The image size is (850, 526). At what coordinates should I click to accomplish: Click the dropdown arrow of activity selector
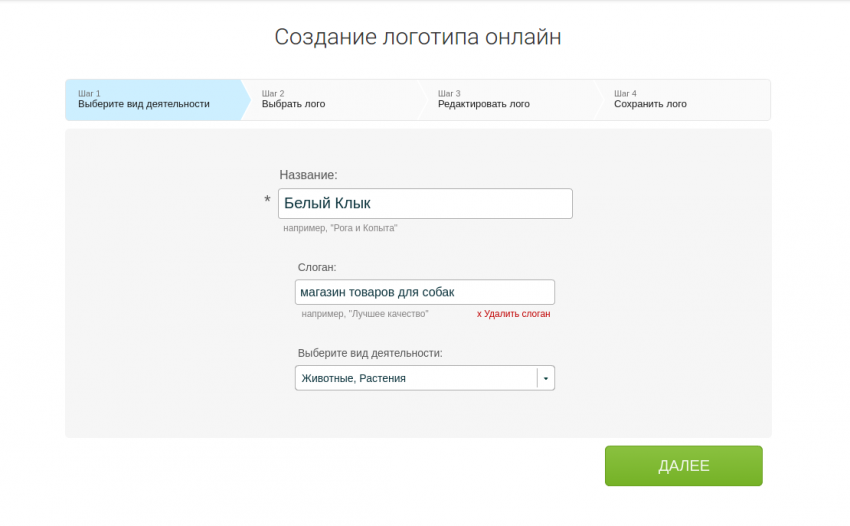pos(546,379)
